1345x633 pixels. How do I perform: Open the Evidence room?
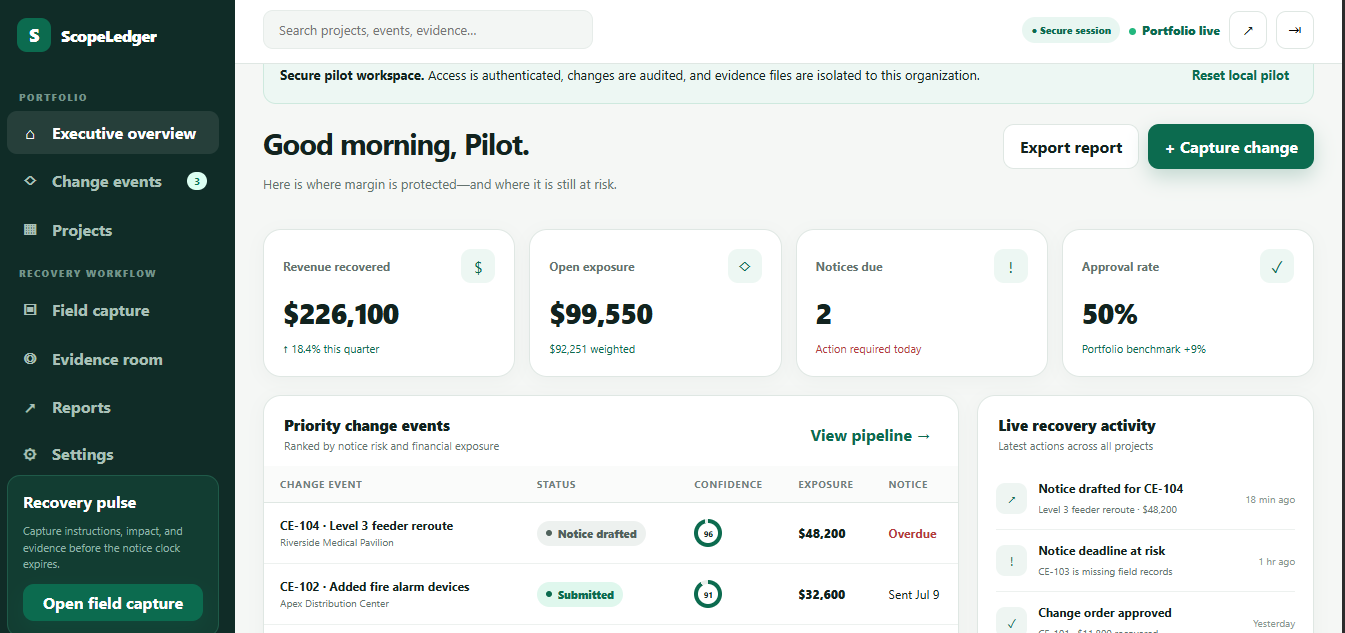pos(113,359)
